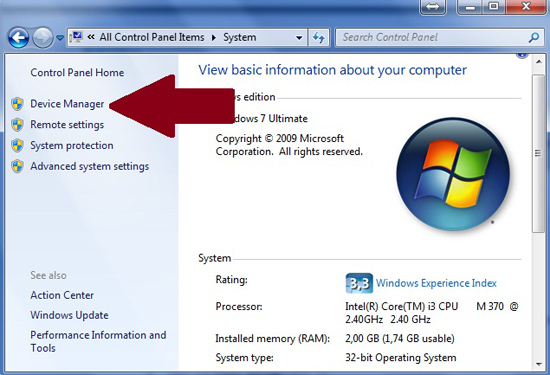Click the See also heading
The height and width of the screenshot is (375, 550).
(x=48, y=275)
